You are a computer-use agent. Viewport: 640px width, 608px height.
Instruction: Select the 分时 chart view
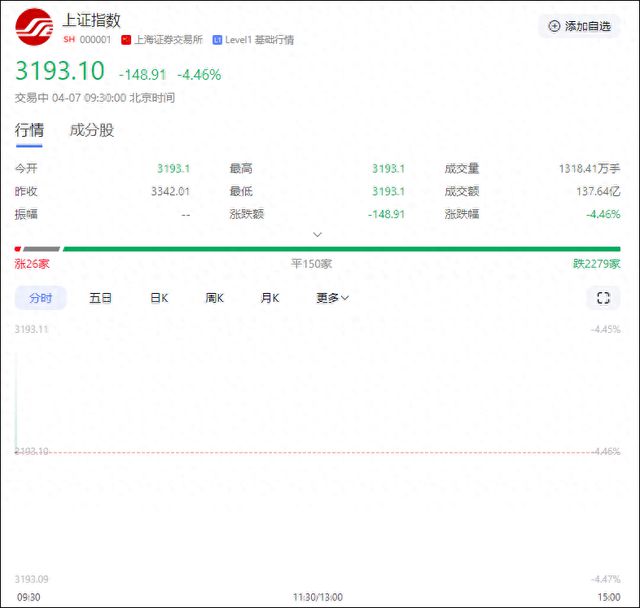coord(40,298)
